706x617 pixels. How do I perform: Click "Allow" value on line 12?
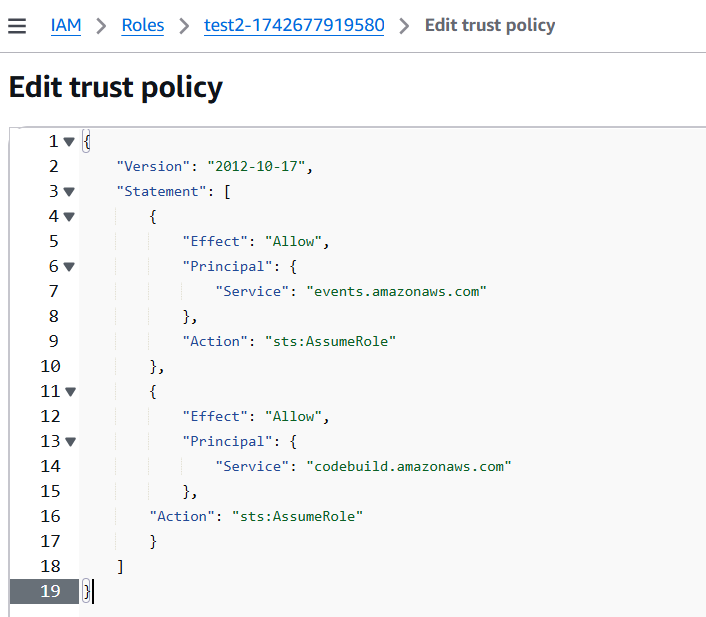point(293,416)
